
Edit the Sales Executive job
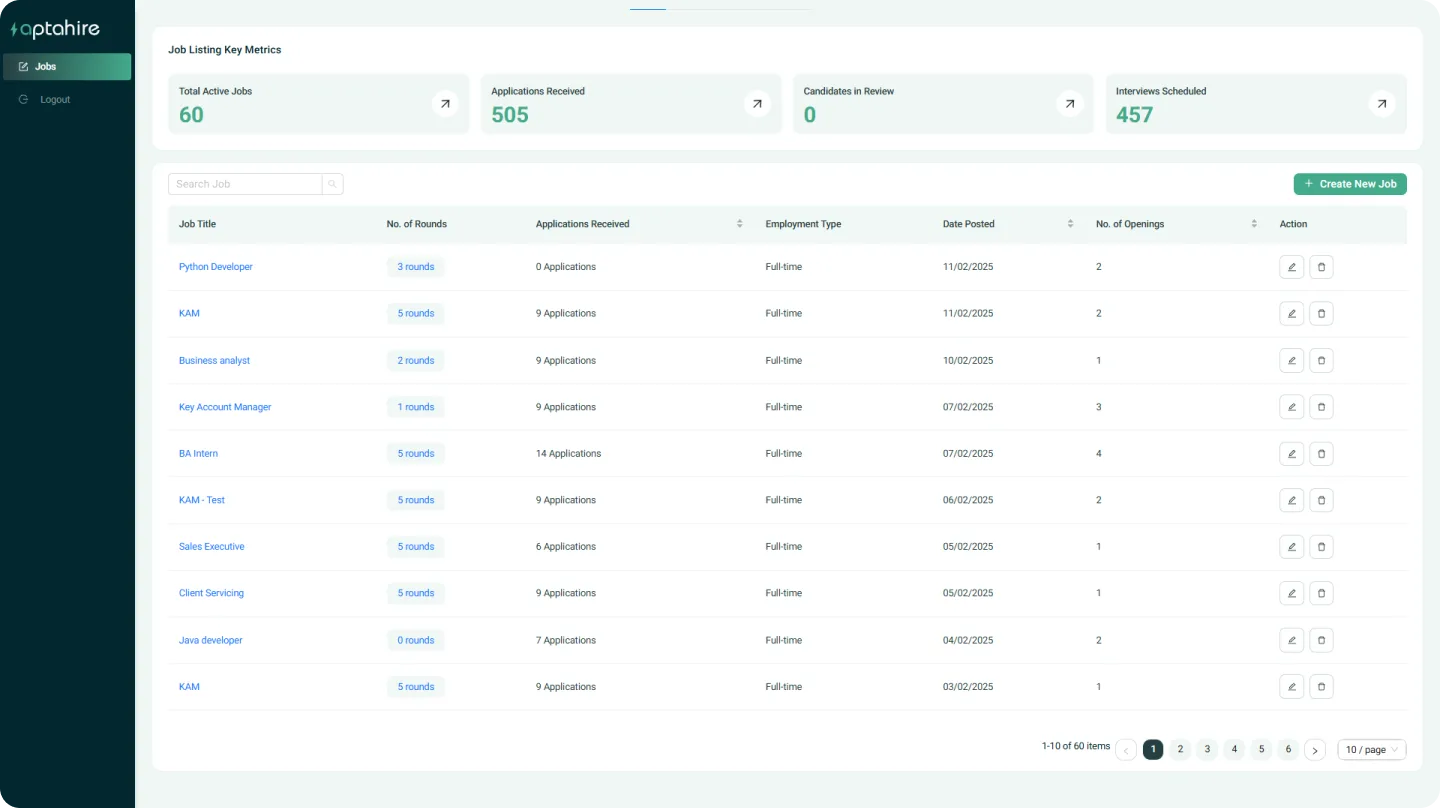(x=1291, y=547)
